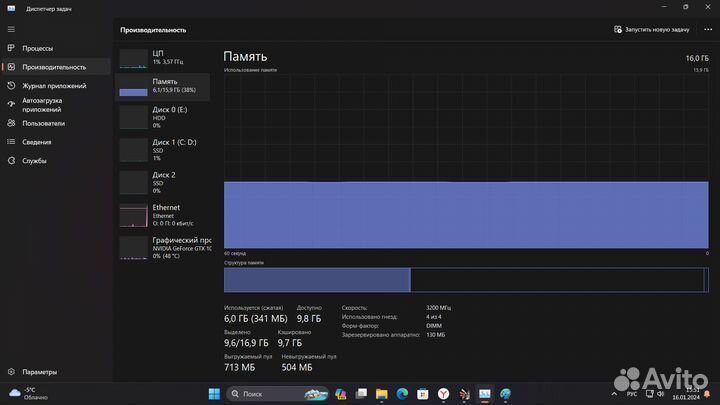The height and width of the screenshot is (405, 720).
Task: Click the 3200 МГц speed value
Action: [x=439, y=308]
